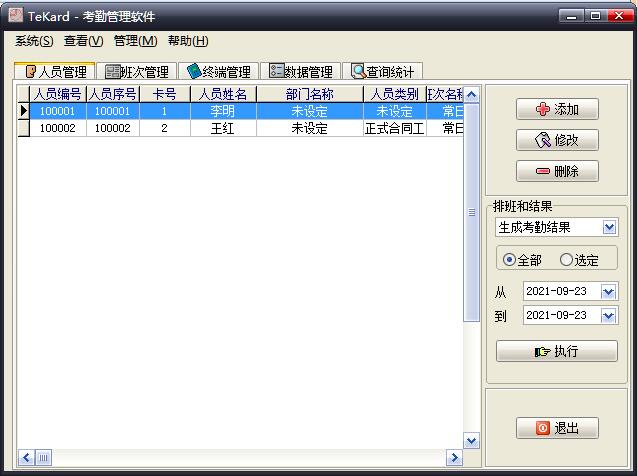Click card number cell 1

click(x=165, y=111)
